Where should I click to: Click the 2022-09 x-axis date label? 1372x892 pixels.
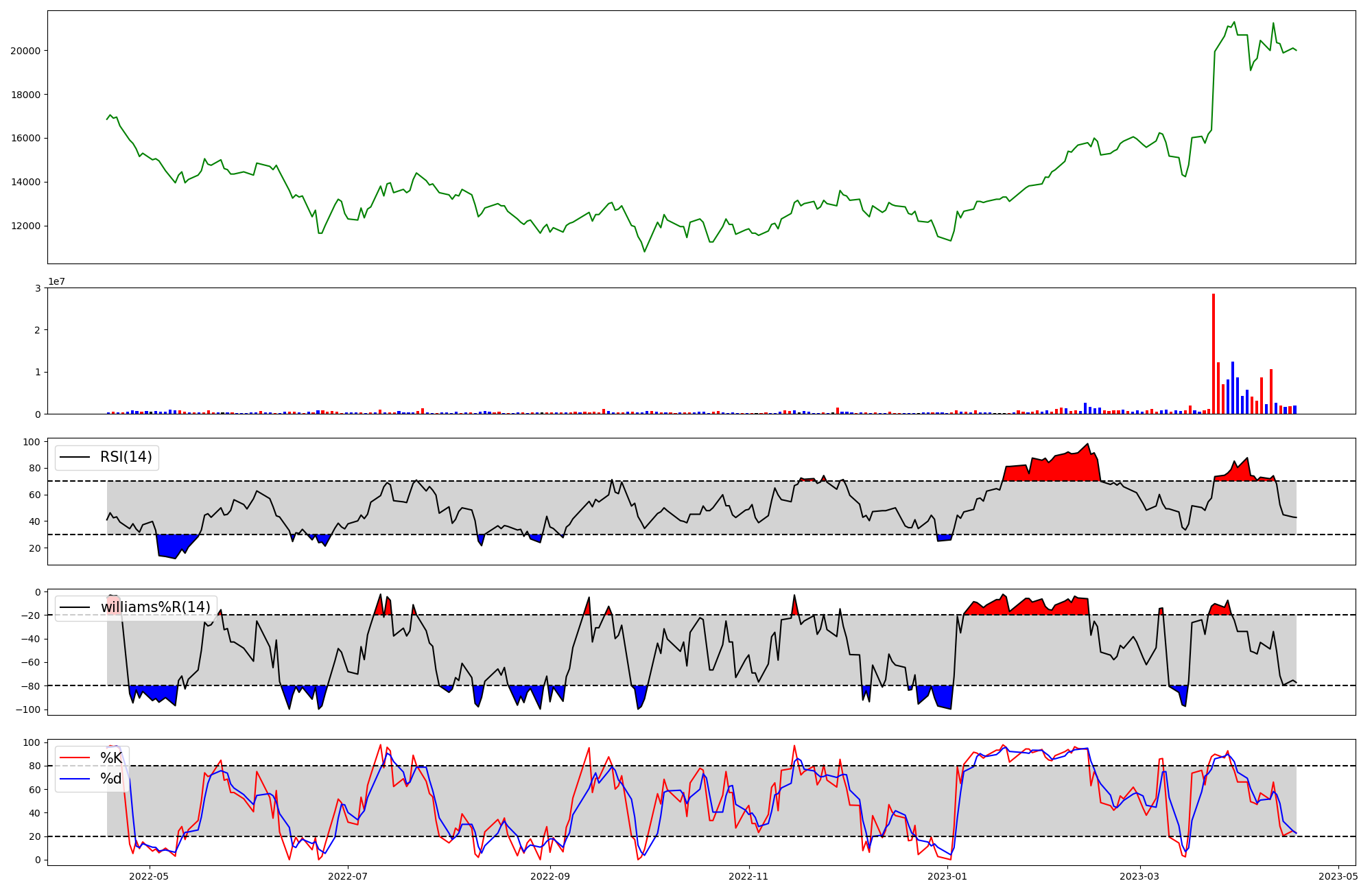pos(550,876)
